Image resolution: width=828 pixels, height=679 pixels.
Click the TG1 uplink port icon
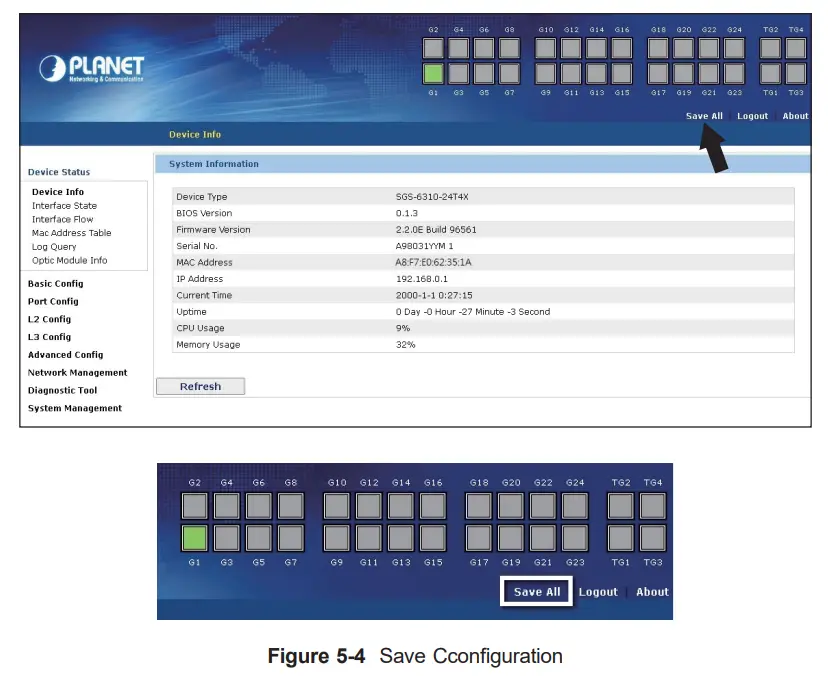[x=771, y=72]
